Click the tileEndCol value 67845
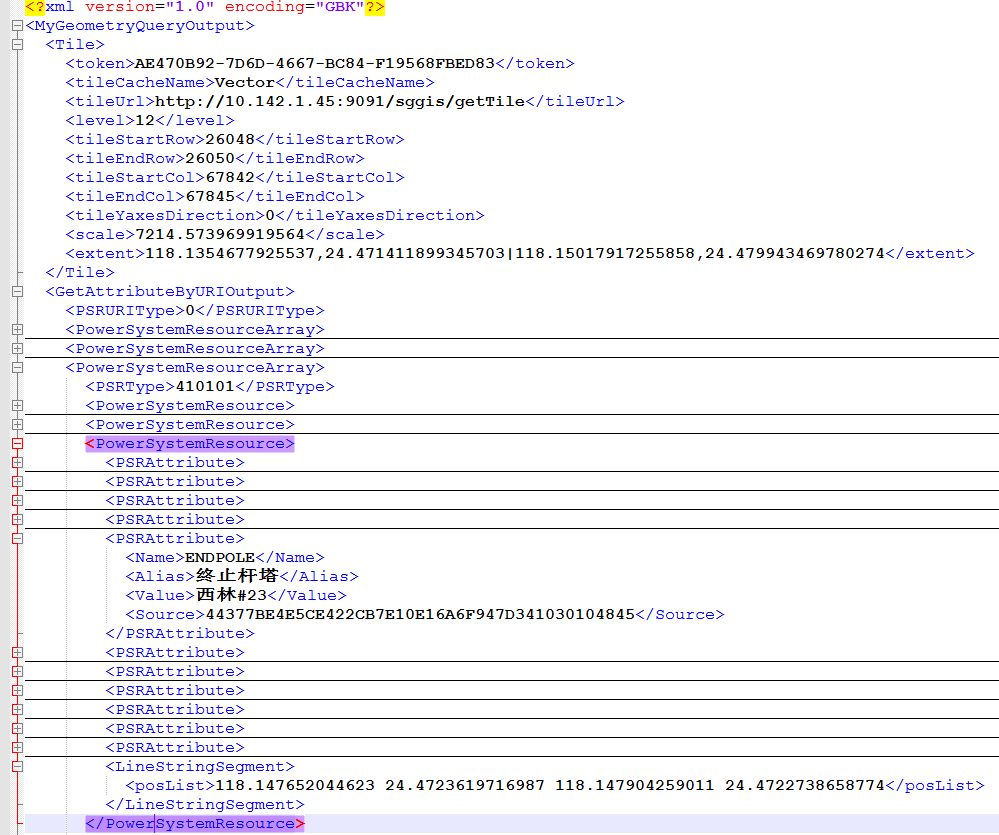 pyautogui.click(x=210, y=197)
